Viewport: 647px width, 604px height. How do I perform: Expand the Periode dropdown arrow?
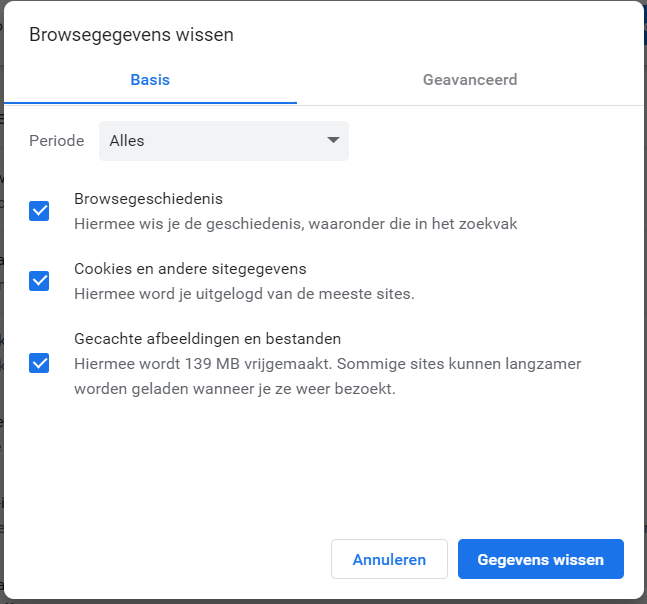[333, 141]
